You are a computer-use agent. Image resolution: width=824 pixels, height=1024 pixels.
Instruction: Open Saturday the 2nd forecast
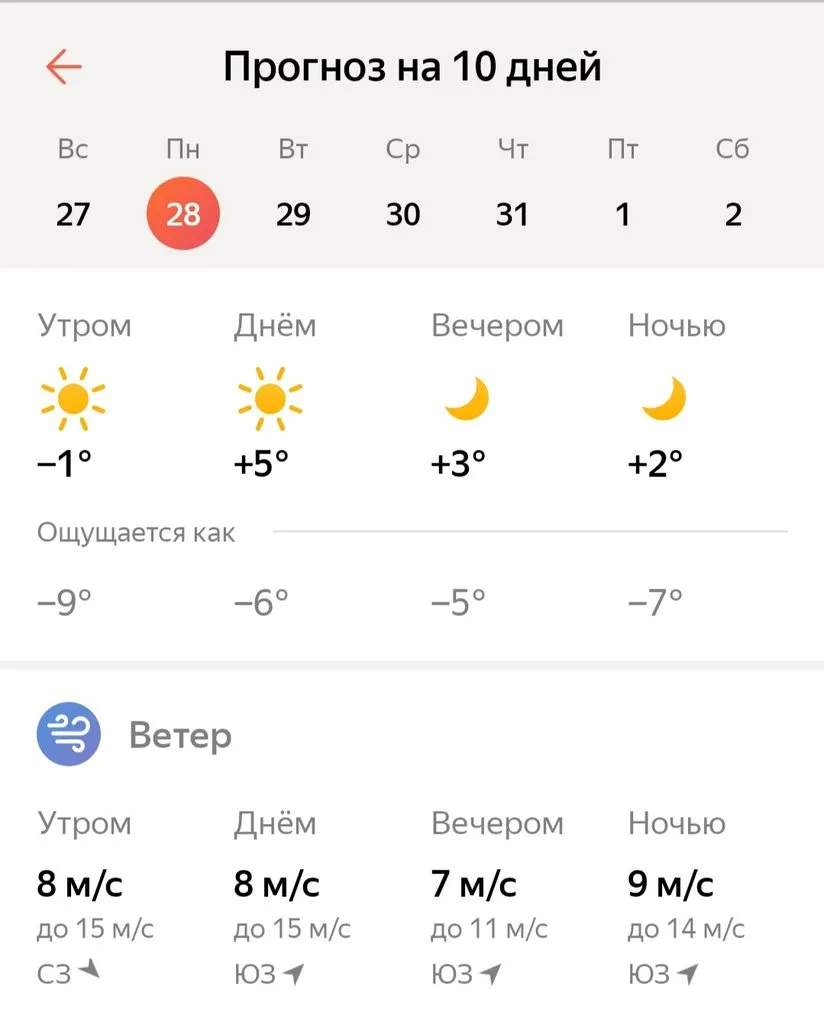tap(733, 214)
